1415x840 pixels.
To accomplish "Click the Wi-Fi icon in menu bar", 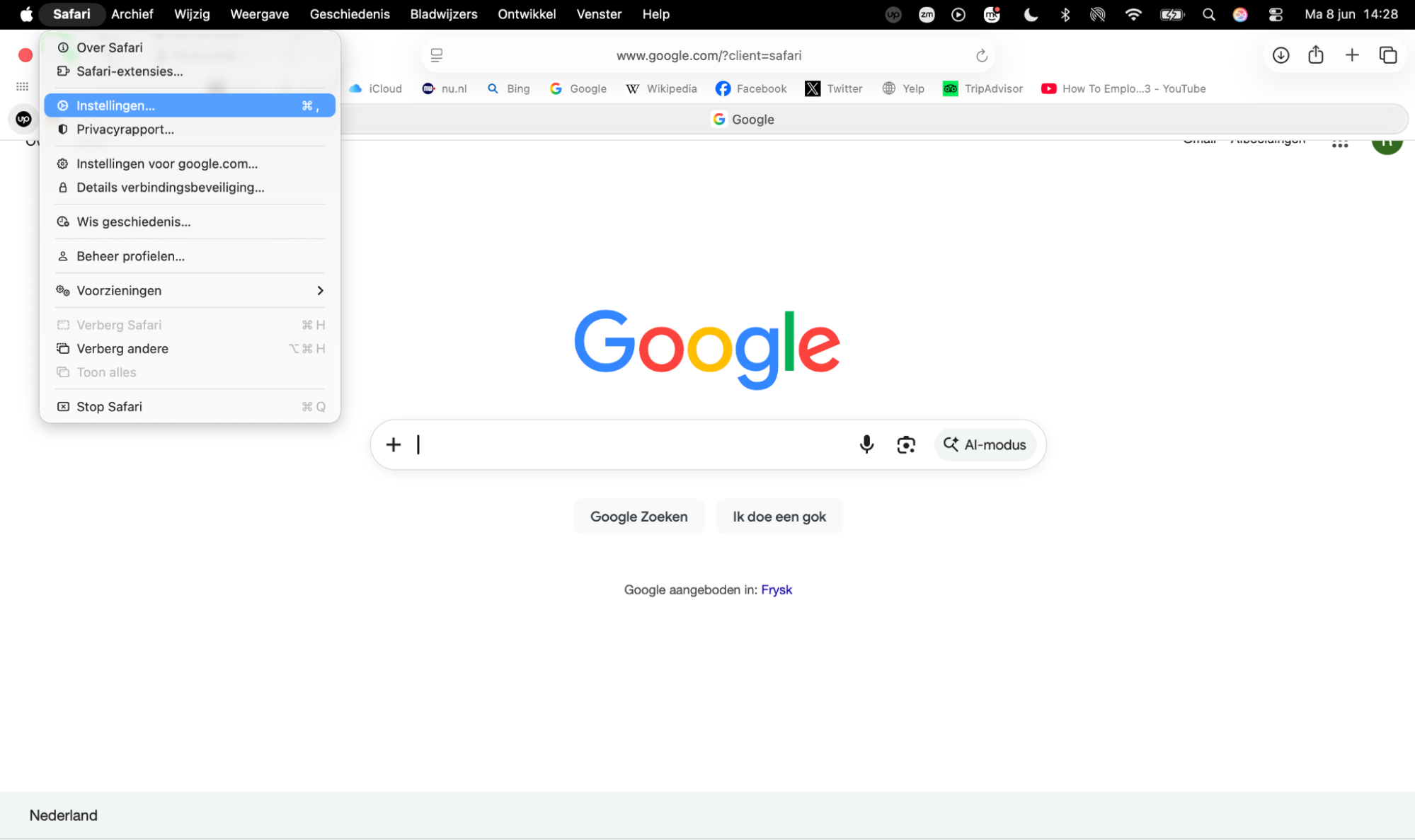I will coord(1133,14).
